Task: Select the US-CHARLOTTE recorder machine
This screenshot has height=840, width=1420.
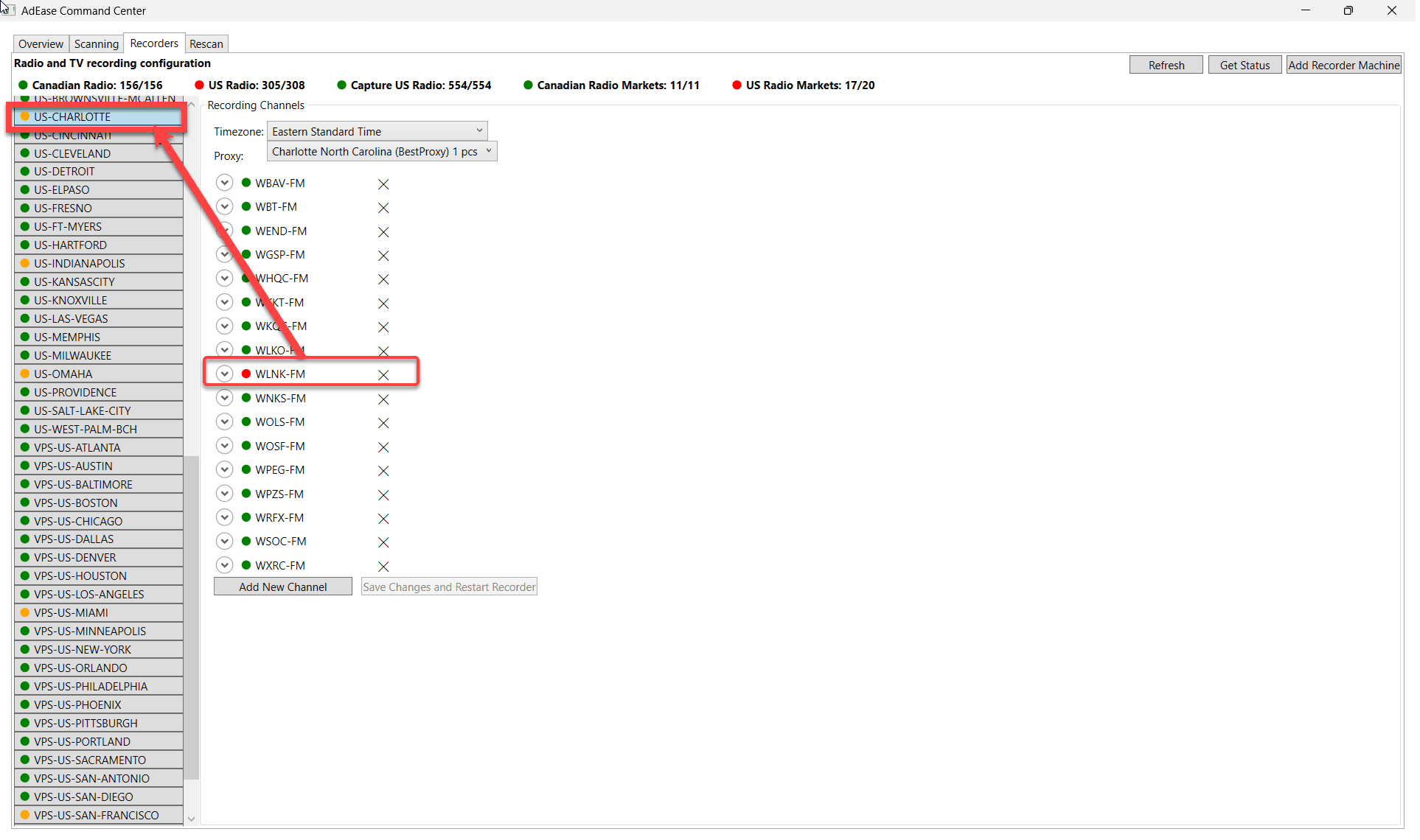Action: click(99, 116)
